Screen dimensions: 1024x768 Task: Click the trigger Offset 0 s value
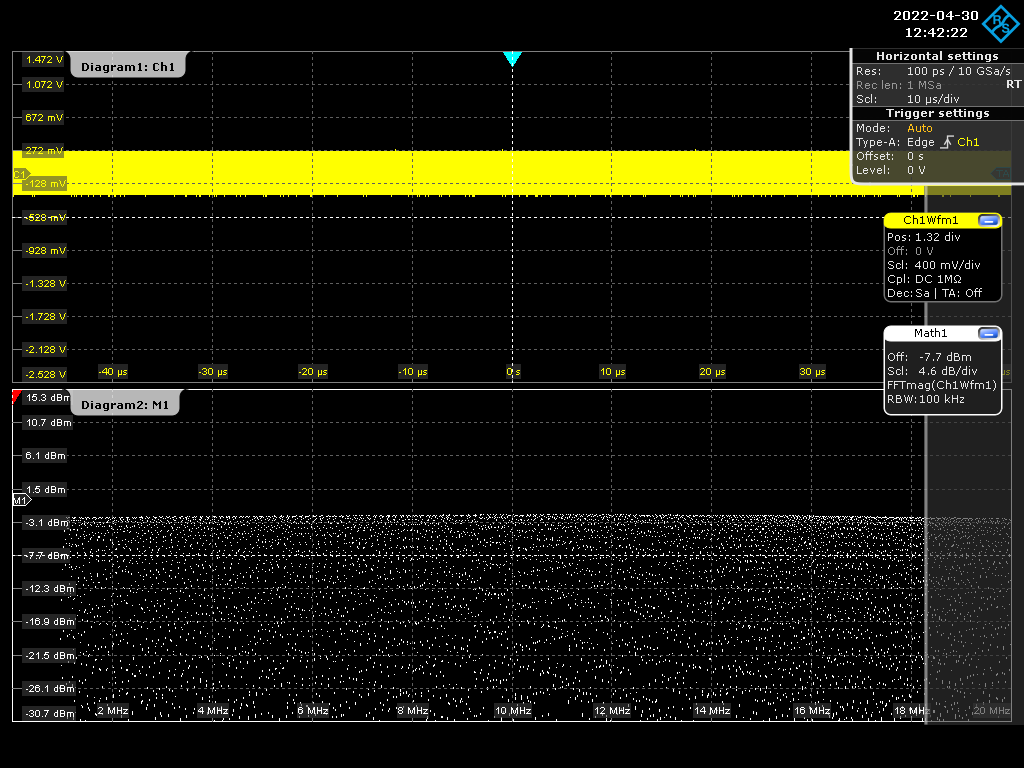(915, 156)
